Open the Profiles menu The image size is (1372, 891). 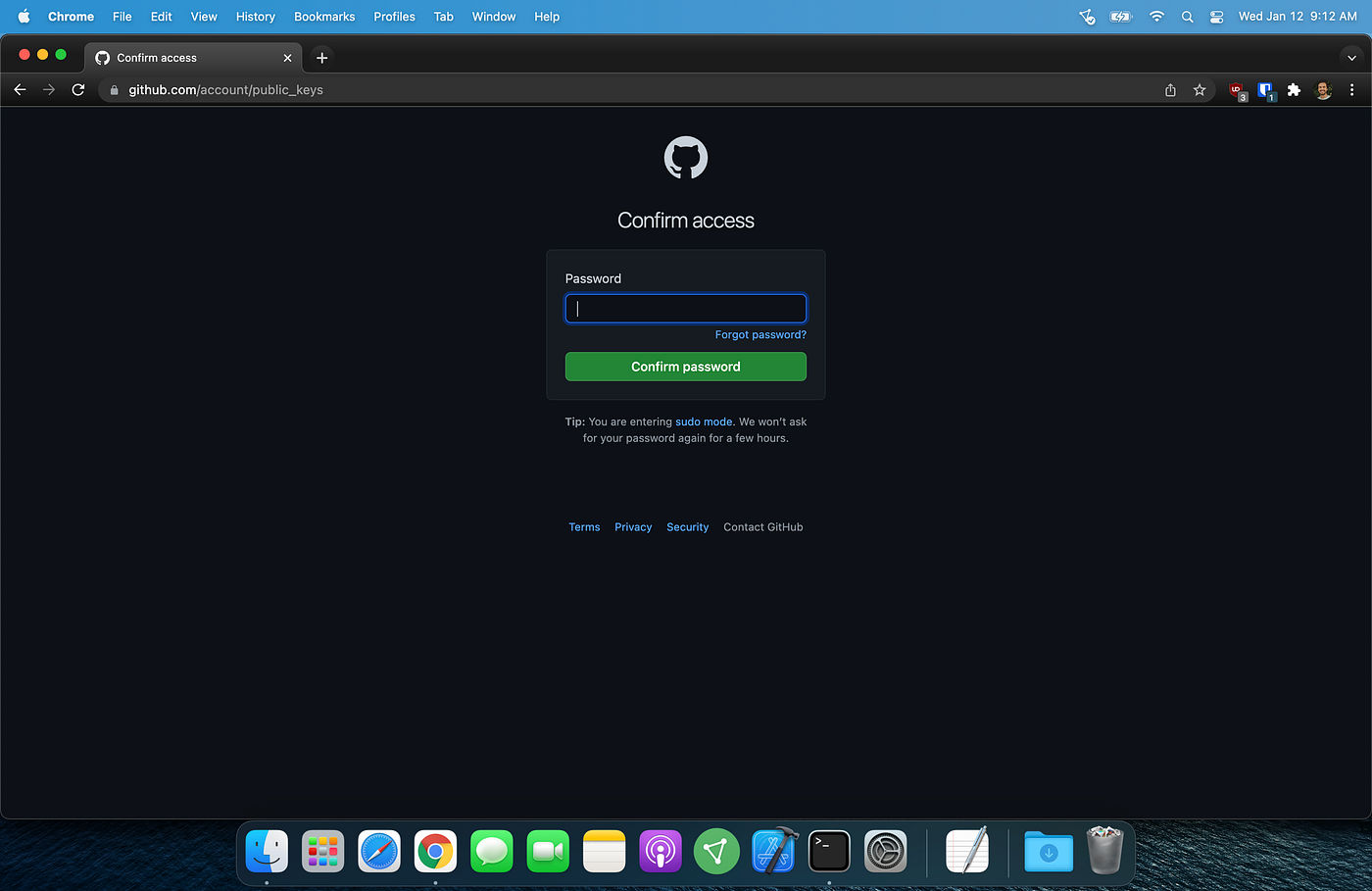coord(394,17)
